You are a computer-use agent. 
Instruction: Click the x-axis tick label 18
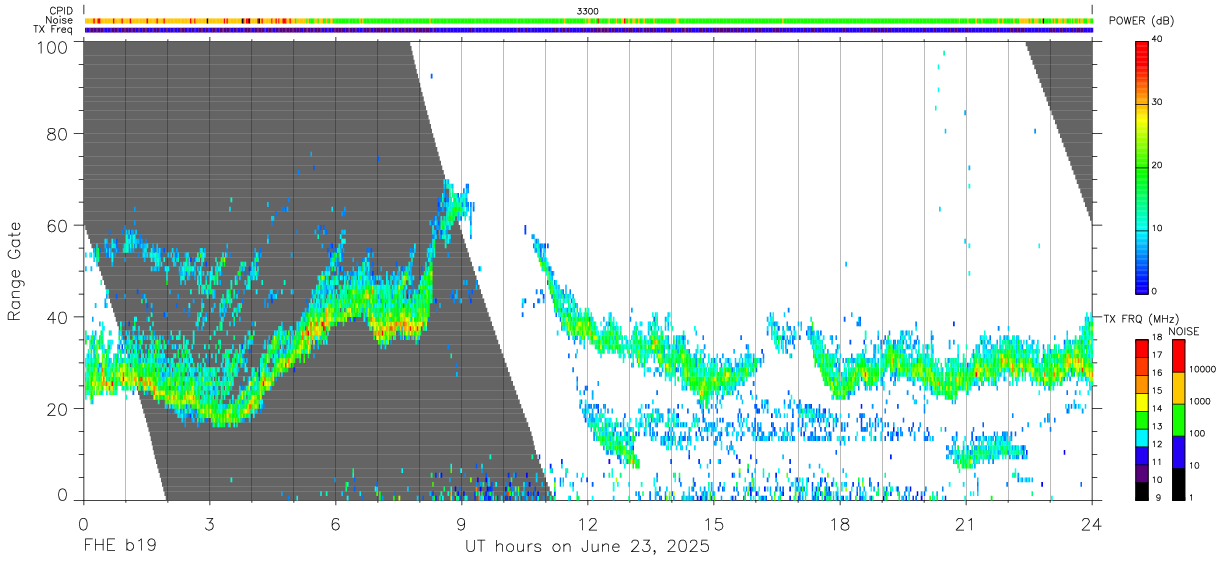pos(840,523)
